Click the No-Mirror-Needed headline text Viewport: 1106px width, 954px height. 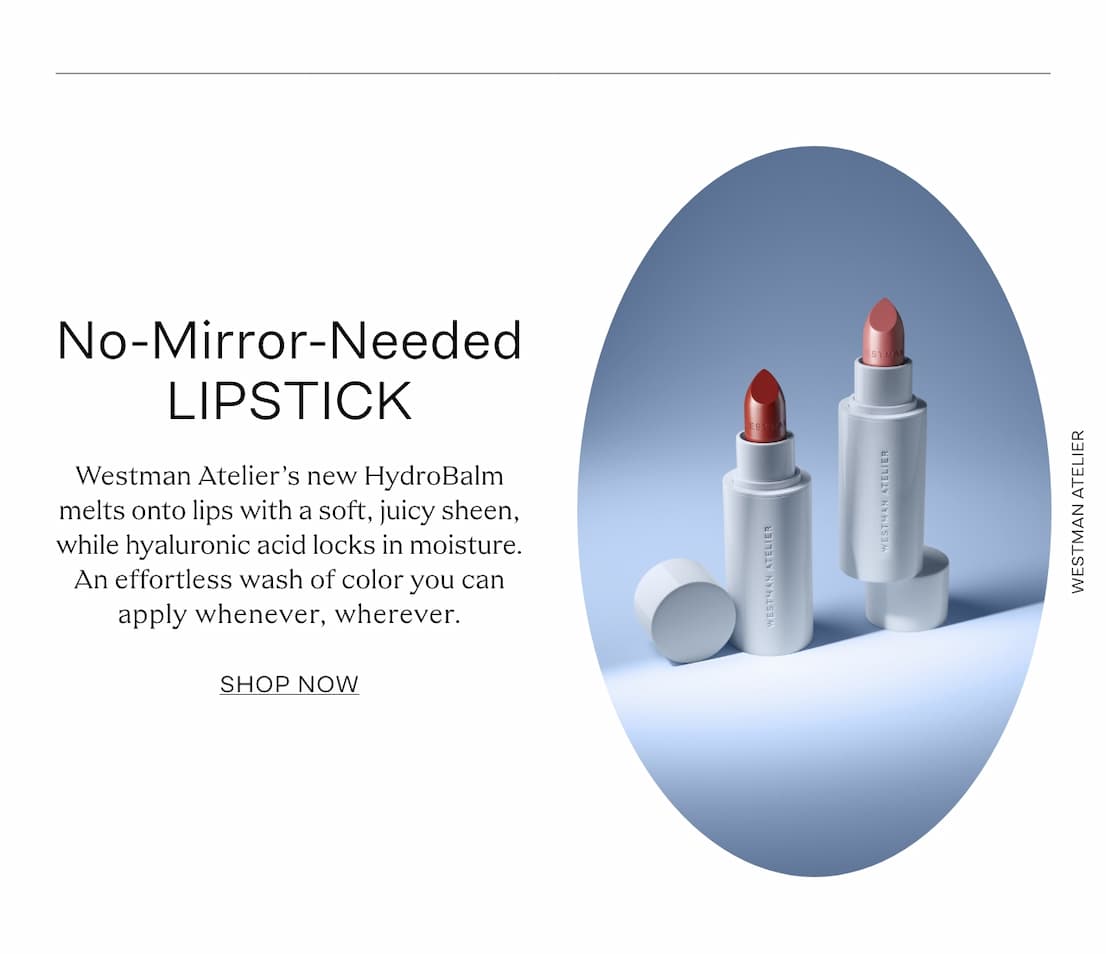pyautogui.click(x=289, y=341)
